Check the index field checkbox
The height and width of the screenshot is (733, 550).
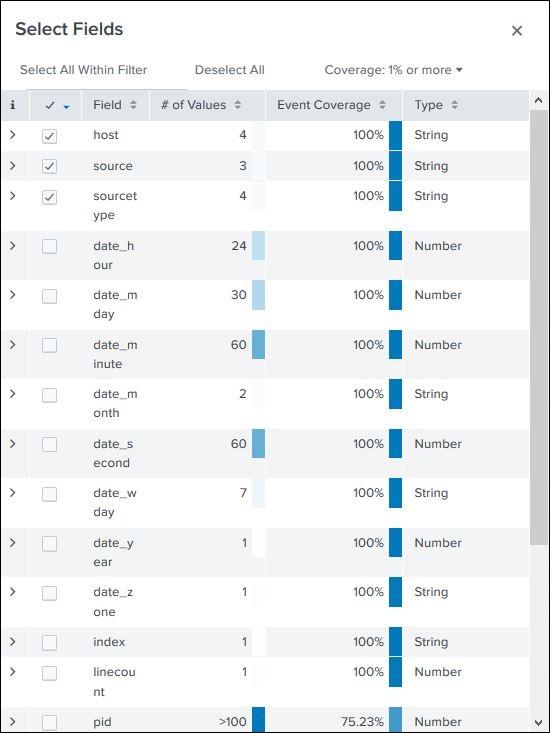(50, 643)
